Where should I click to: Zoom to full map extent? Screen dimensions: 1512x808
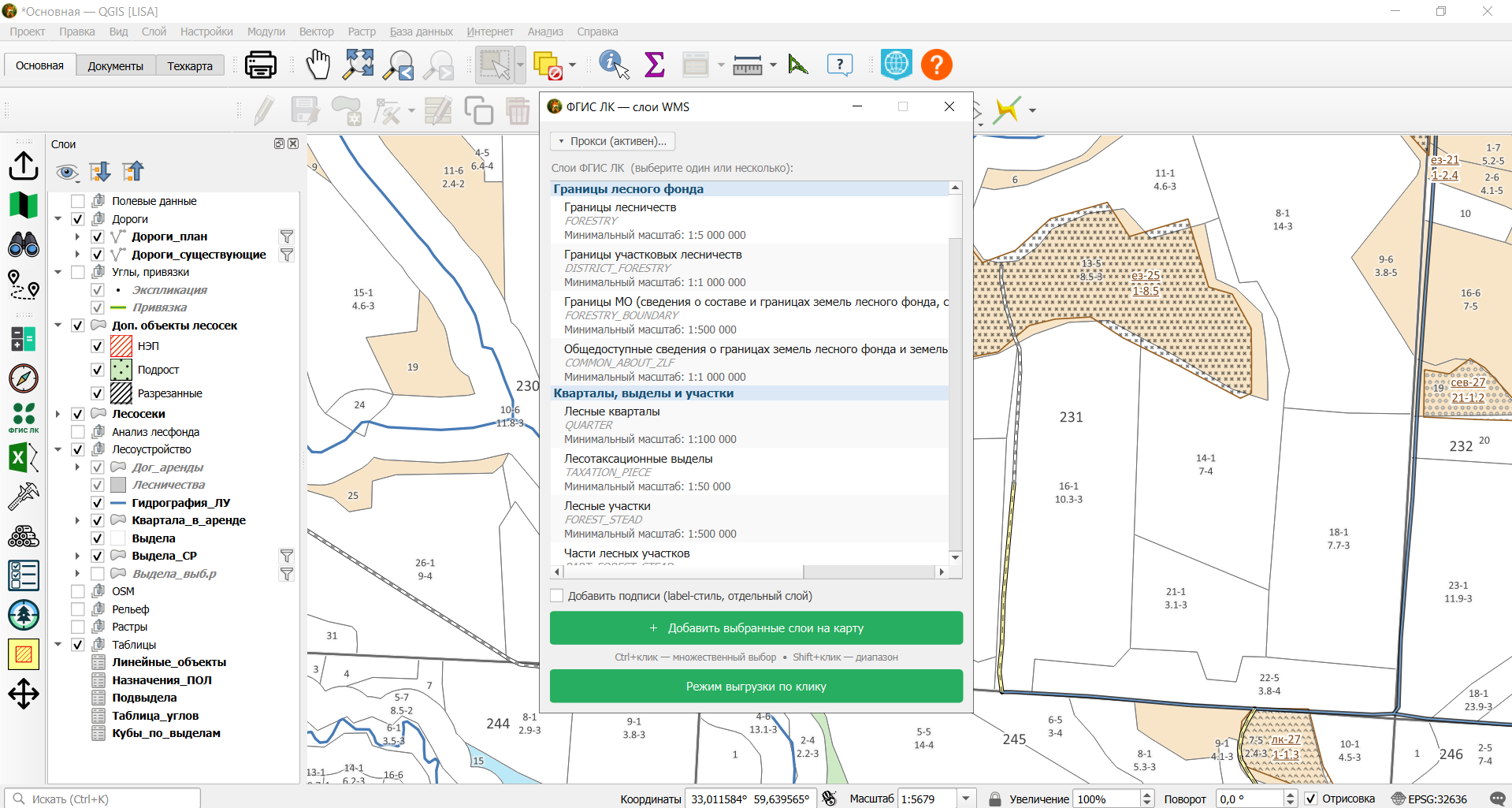tap(358, 65)
